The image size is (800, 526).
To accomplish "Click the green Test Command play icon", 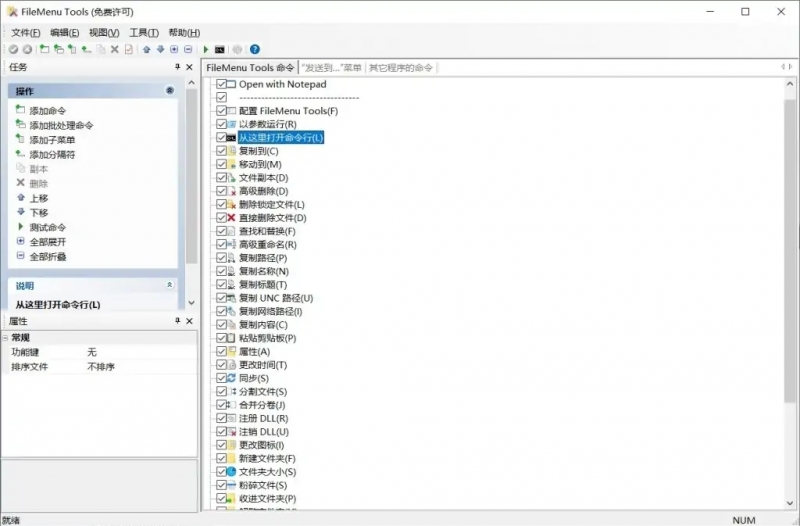I will pyautogui.click(x=206, y=49).
